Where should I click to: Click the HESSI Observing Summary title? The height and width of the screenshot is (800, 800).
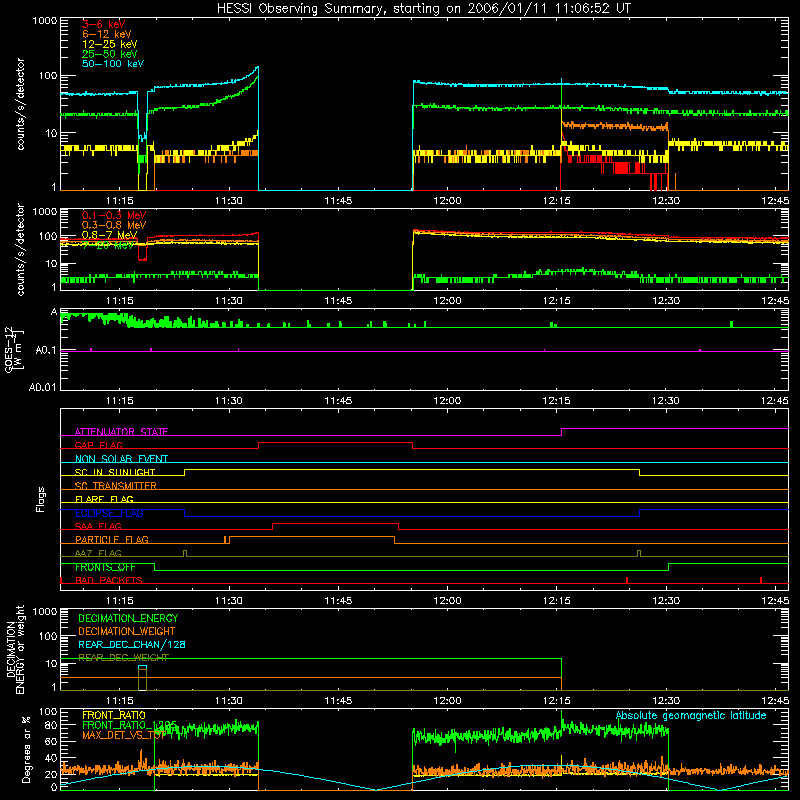tap(423, 9)
